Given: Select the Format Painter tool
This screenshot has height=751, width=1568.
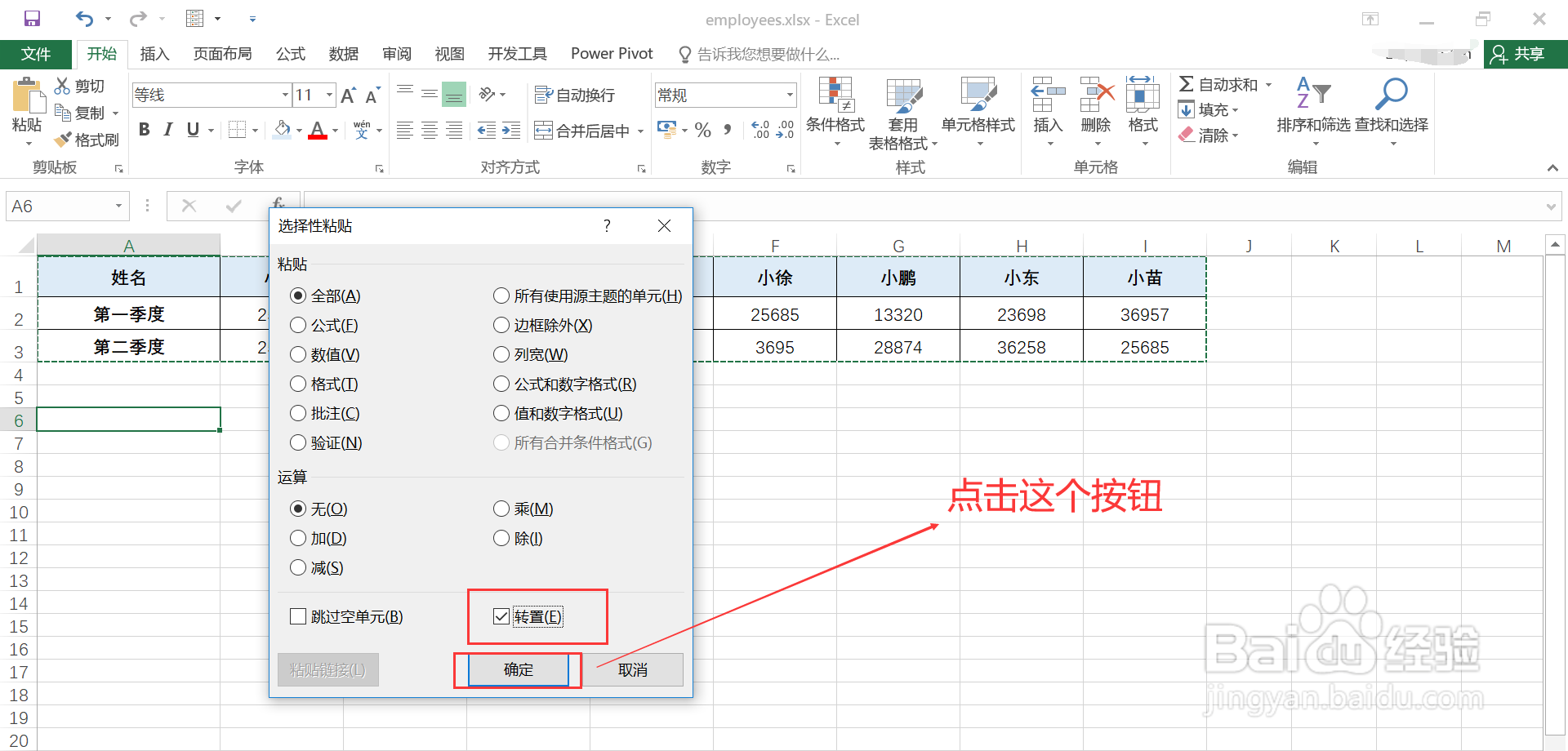Looking at the screenshot, I should click(87, 139).
